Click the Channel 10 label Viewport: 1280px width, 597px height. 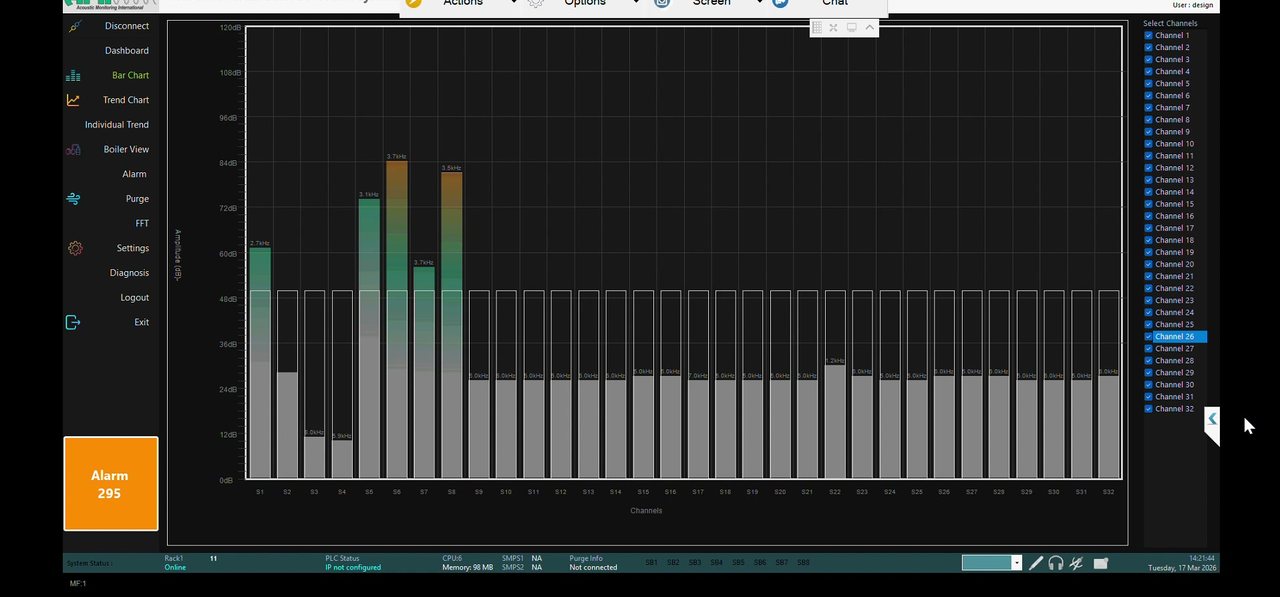click(x=1174, y=144)
